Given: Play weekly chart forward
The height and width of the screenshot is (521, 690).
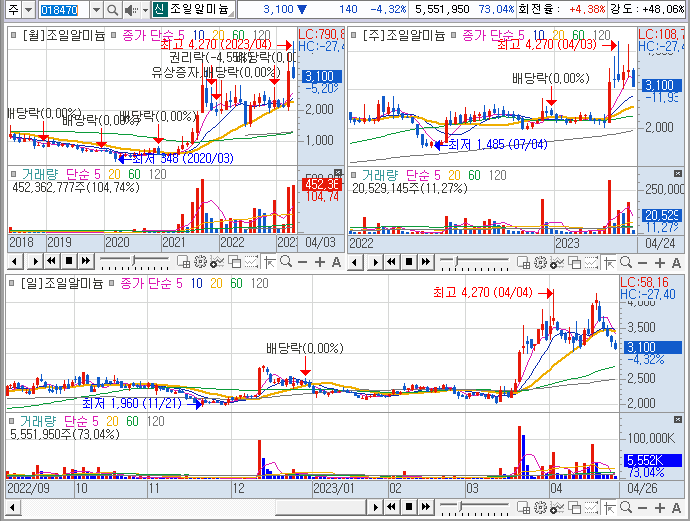Looking at the screenshot, I should click(375, 262).
